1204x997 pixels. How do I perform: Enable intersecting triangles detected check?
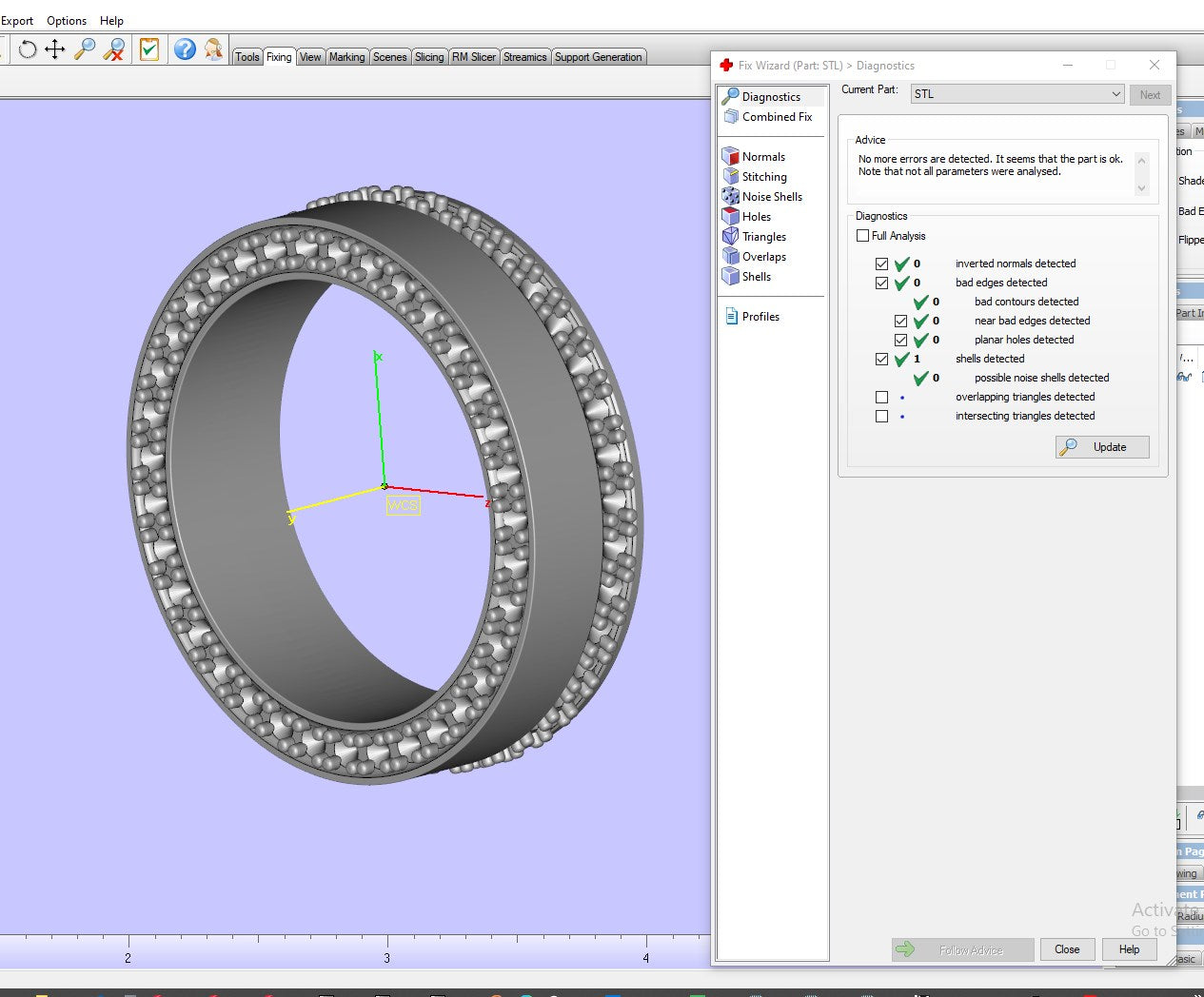click(882, 417)
